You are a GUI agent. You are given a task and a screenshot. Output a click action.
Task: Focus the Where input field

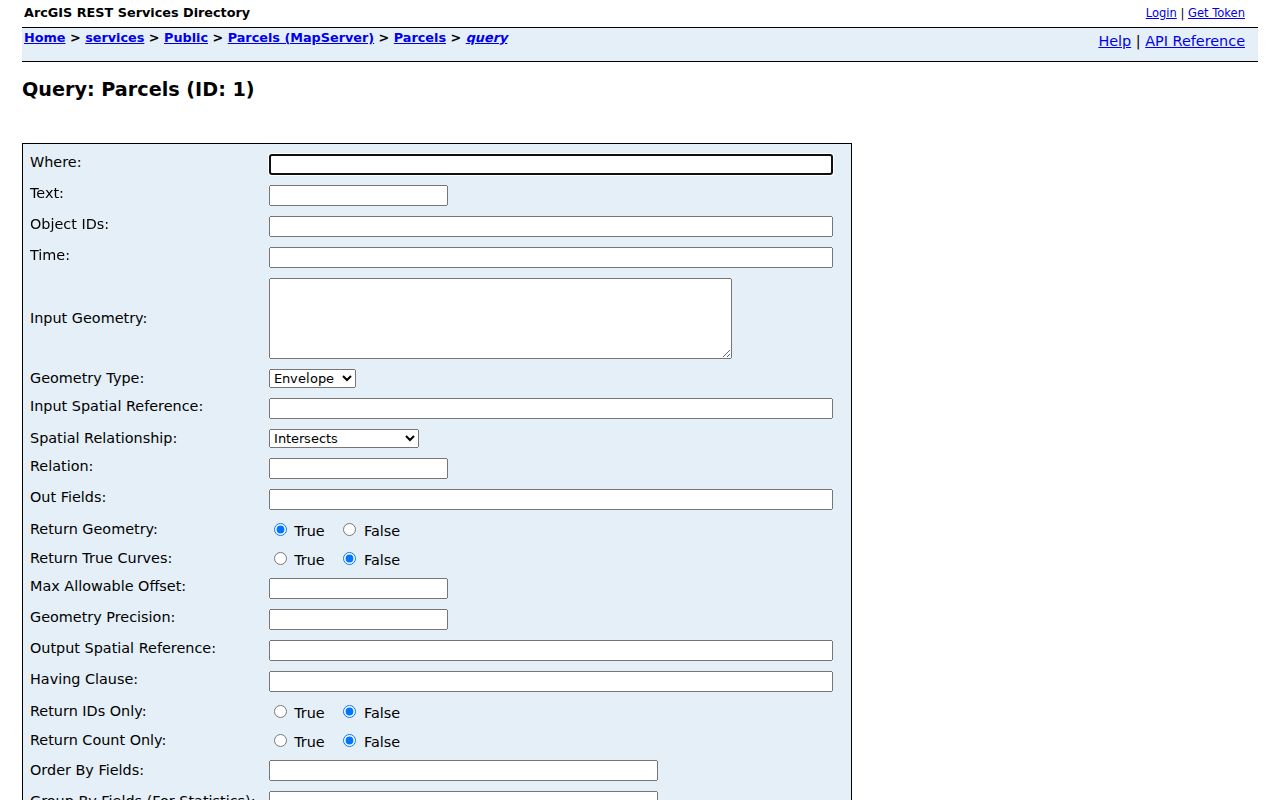pyautogui.click(x=551, y=165)
